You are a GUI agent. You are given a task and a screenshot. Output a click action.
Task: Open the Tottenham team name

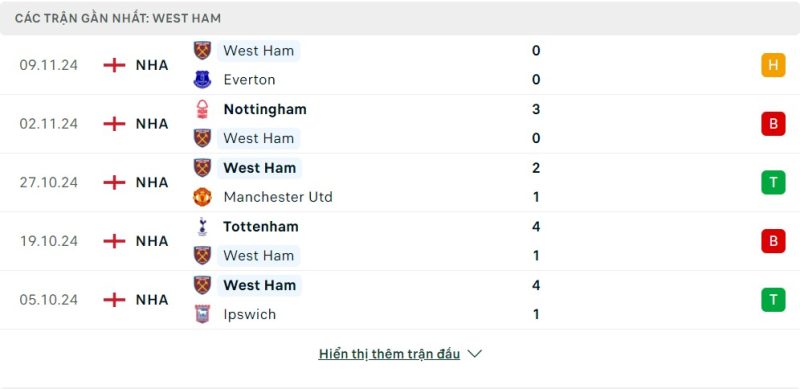[x=261, y=227]
